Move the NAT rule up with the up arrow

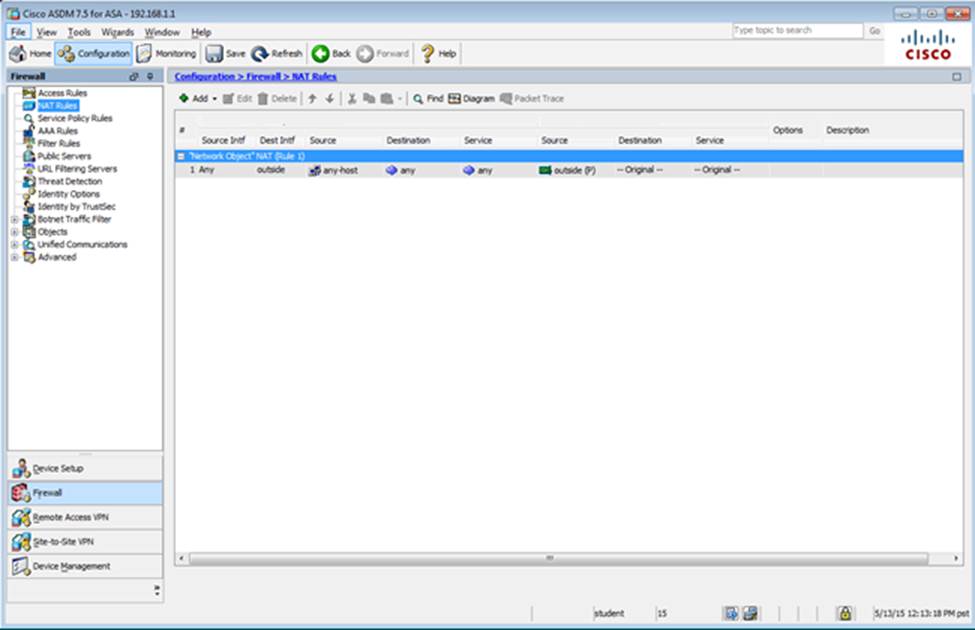pos(312,99)
